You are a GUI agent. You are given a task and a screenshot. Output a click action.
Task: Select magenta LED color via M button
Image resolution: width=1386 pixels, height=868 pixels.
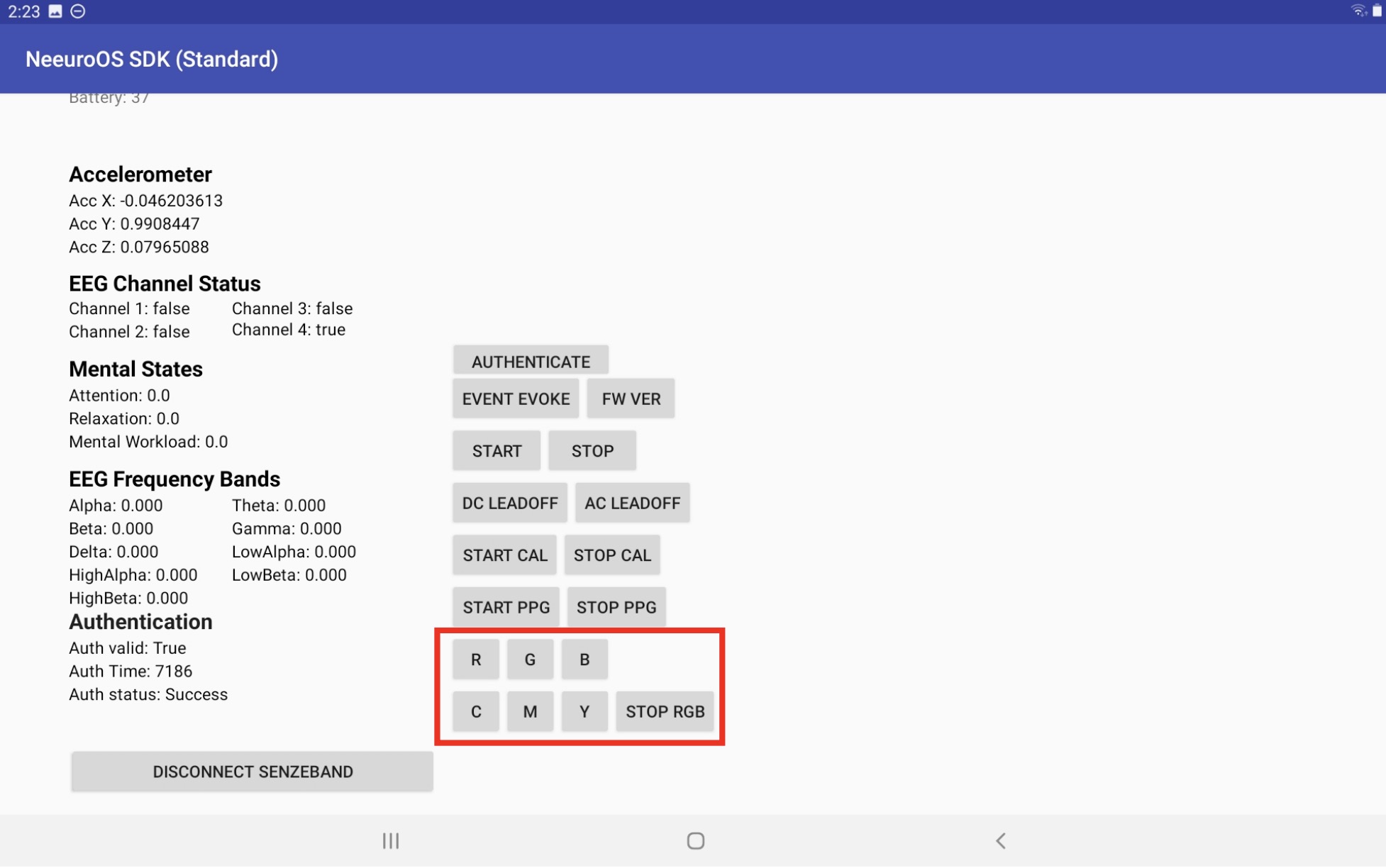[x=530, y=711]
